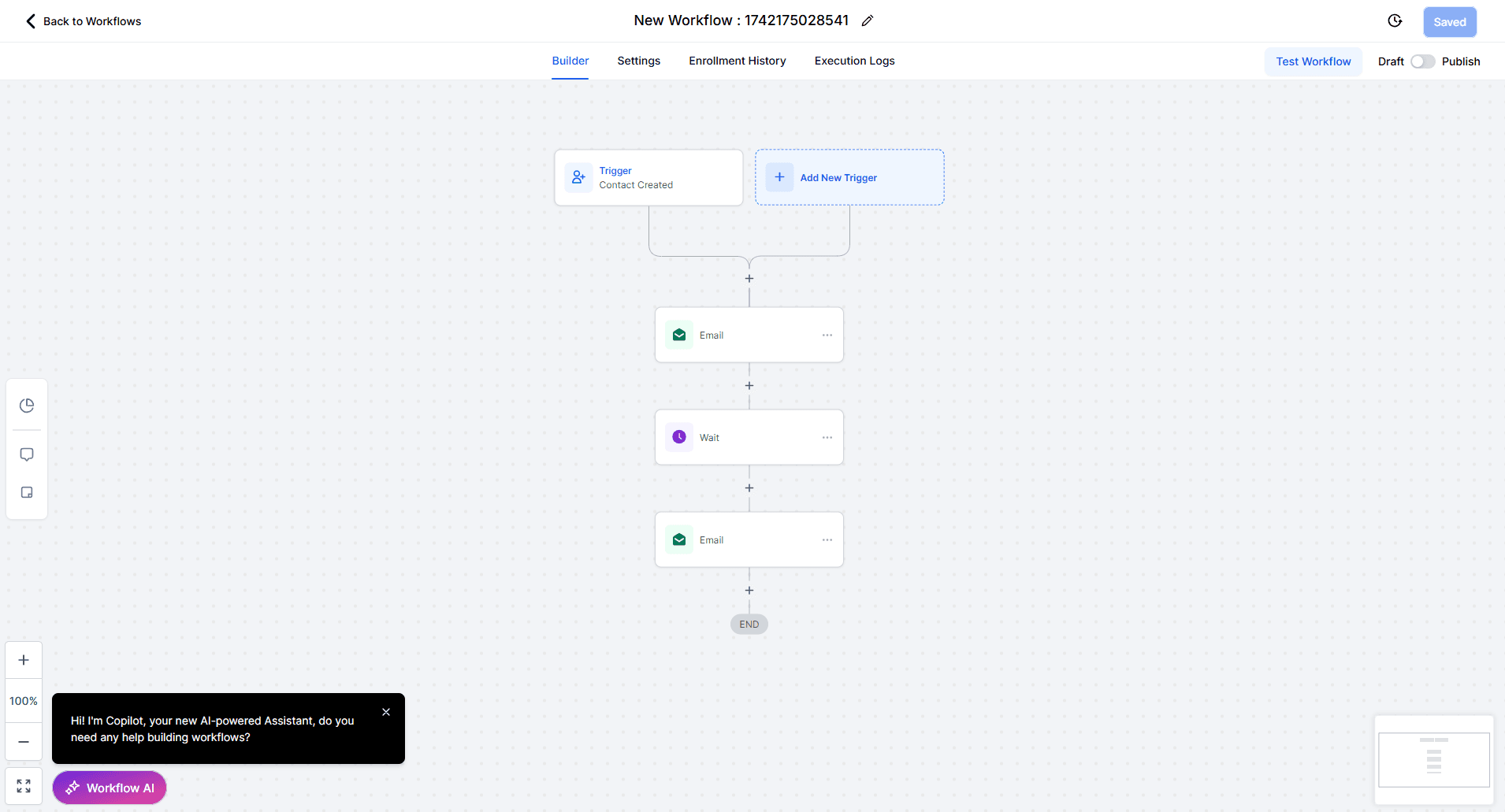Add step after the triggers with plus
This screenshot has height=812, width=1505.
point(749,279)
